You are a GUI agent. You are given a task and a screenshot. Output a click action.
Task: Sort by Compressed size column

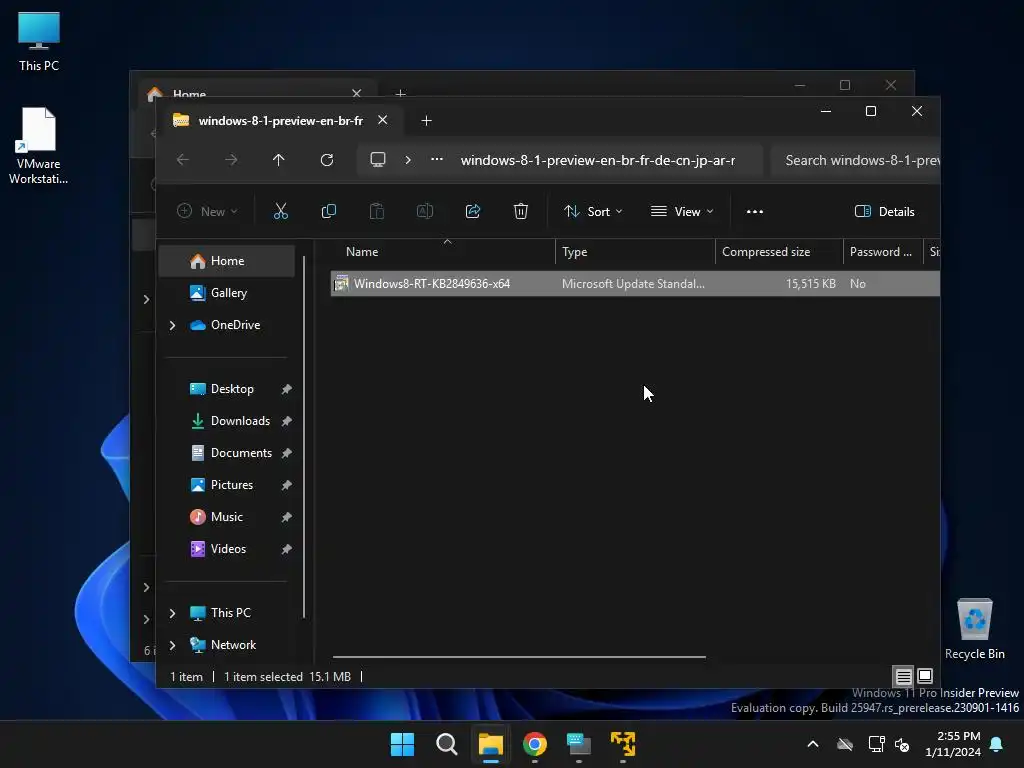[779, 252]
